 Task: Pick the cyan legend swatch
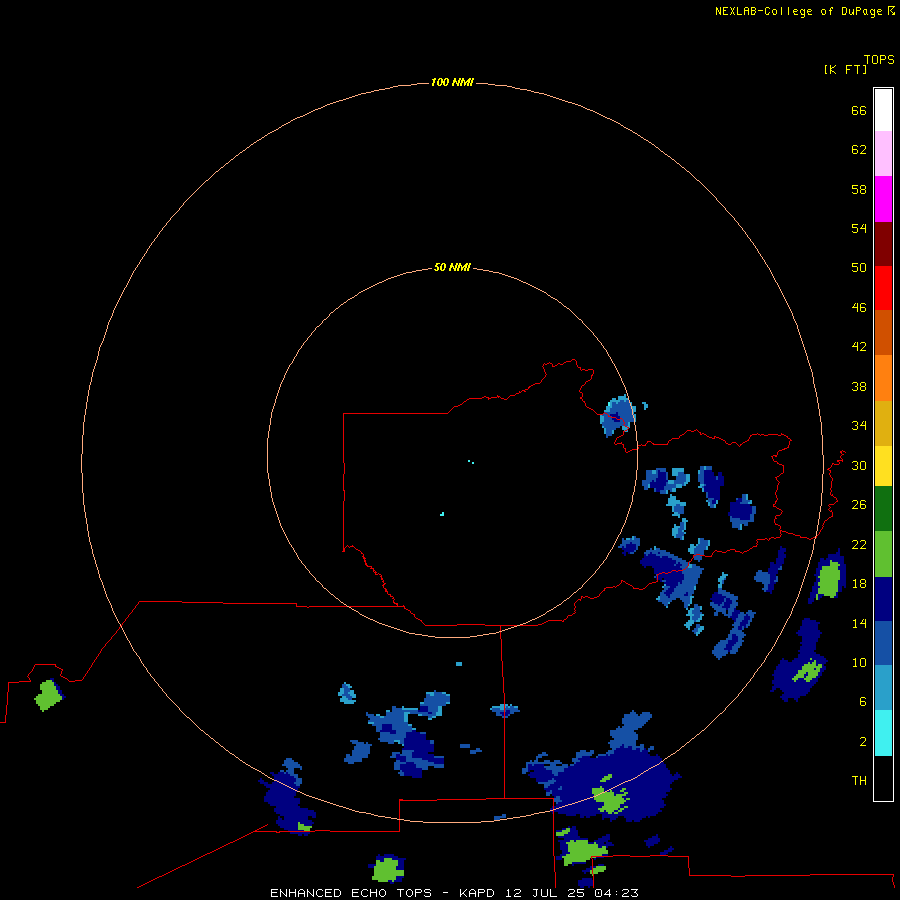tap(883, 733)
